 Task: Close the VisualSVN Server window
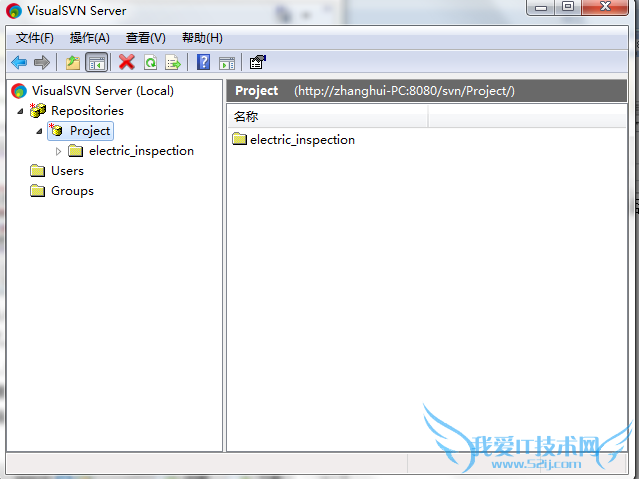pos(605,7)
